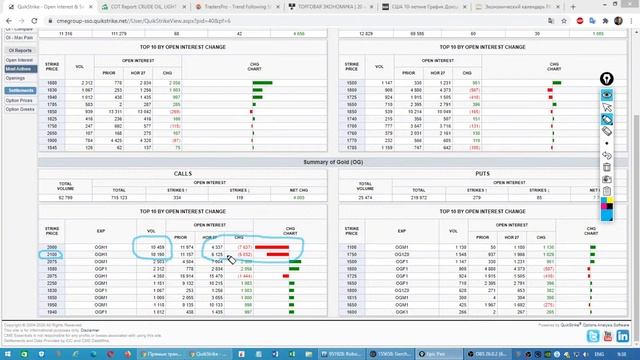Click the 1100 strike price cell in puts

tap(351, 247)
